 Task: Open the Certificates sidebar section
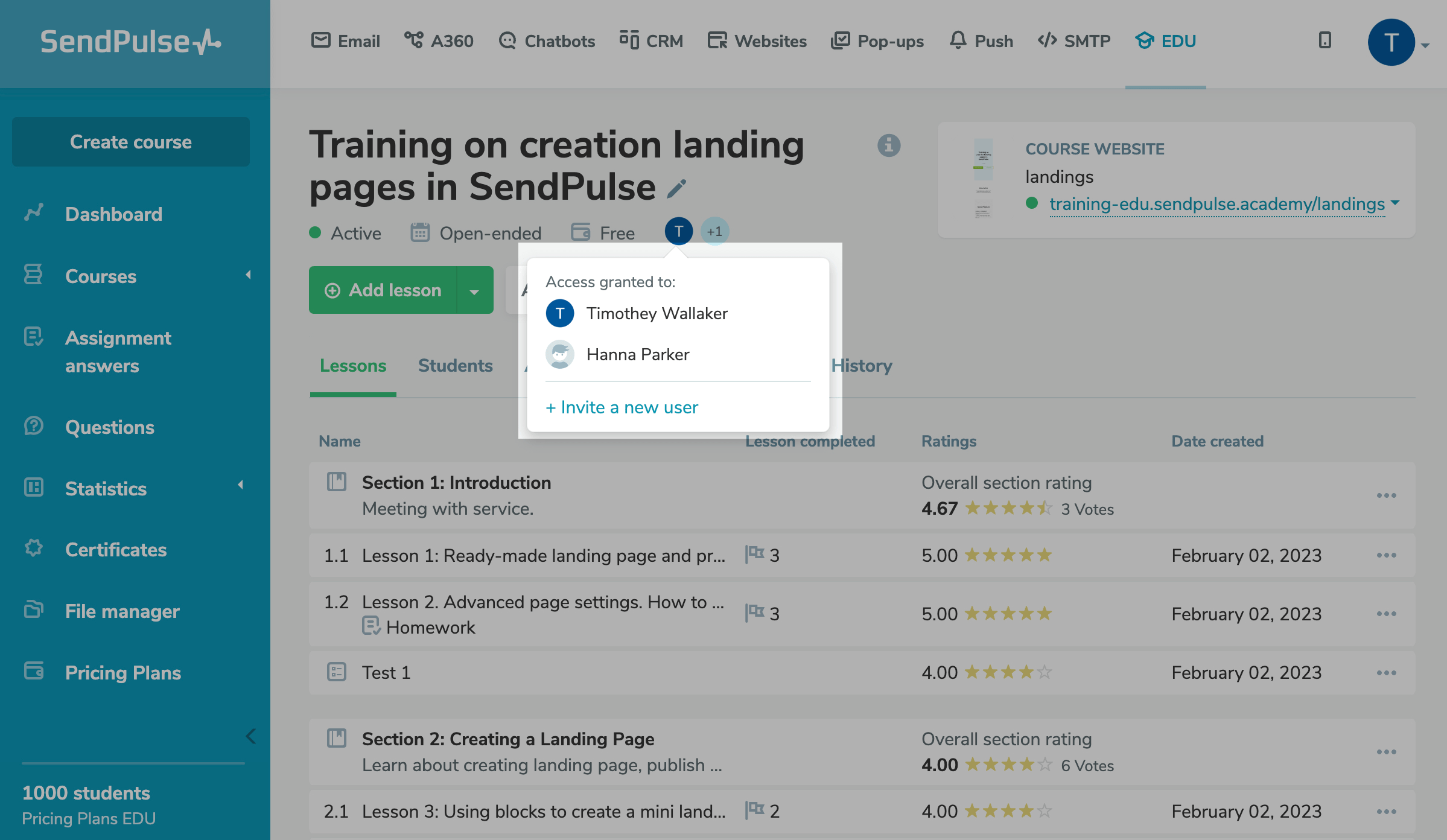tap(115, 550)
